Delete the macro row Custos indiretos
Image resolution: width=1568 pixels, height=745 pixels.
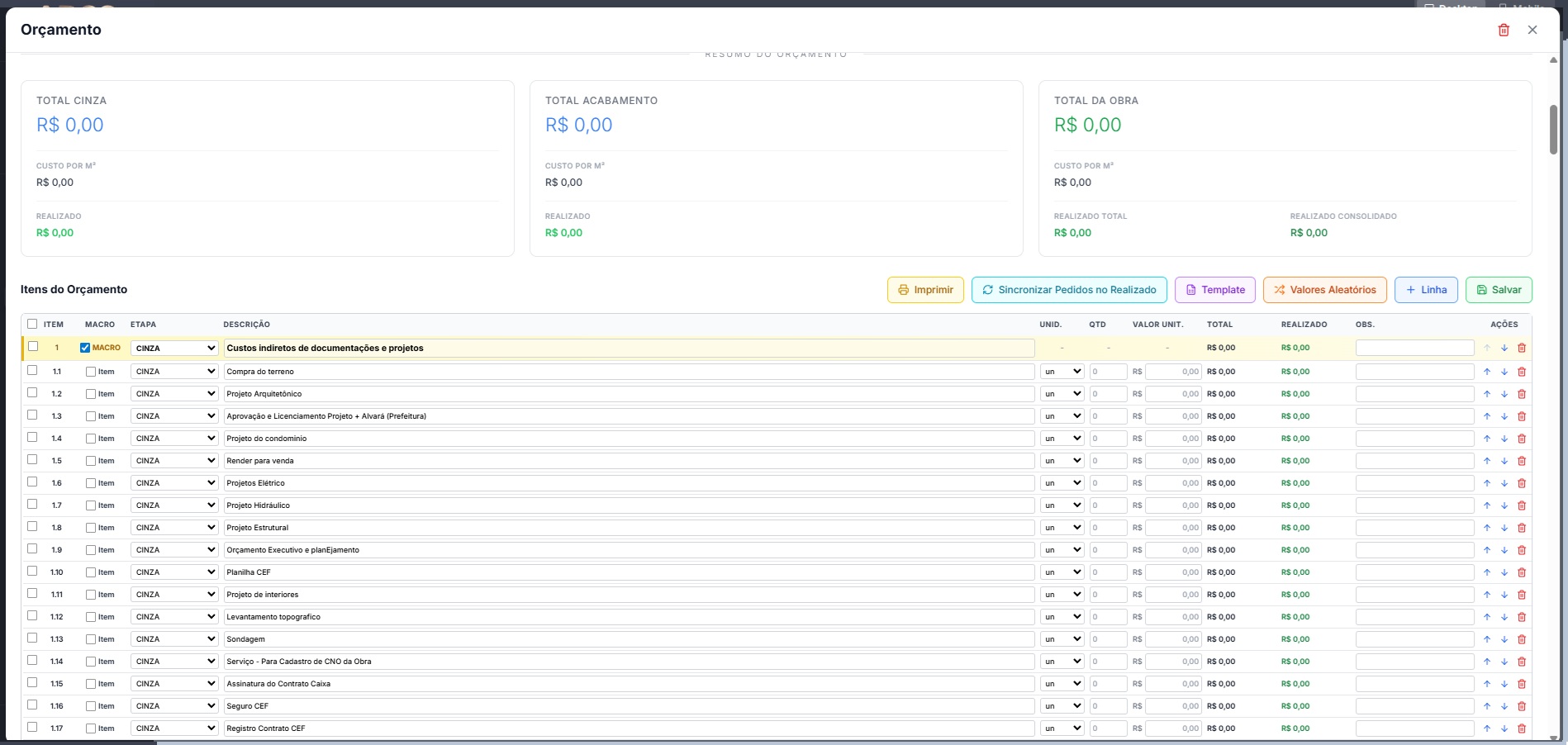click(1522, 348)
